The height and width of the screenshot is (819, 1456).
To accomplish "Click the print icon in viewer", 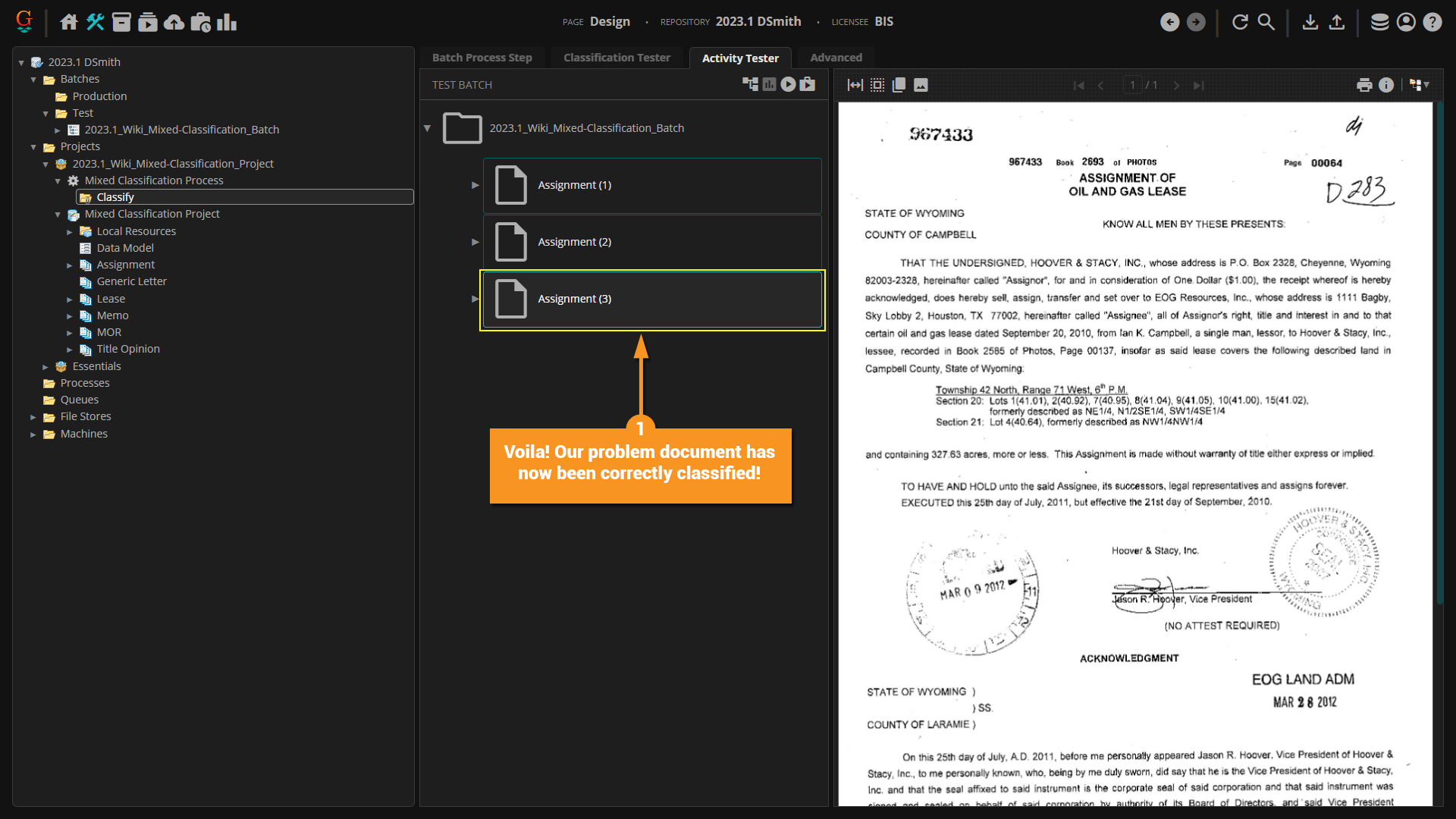I will pyautogui.click(x=1364, y=85).
